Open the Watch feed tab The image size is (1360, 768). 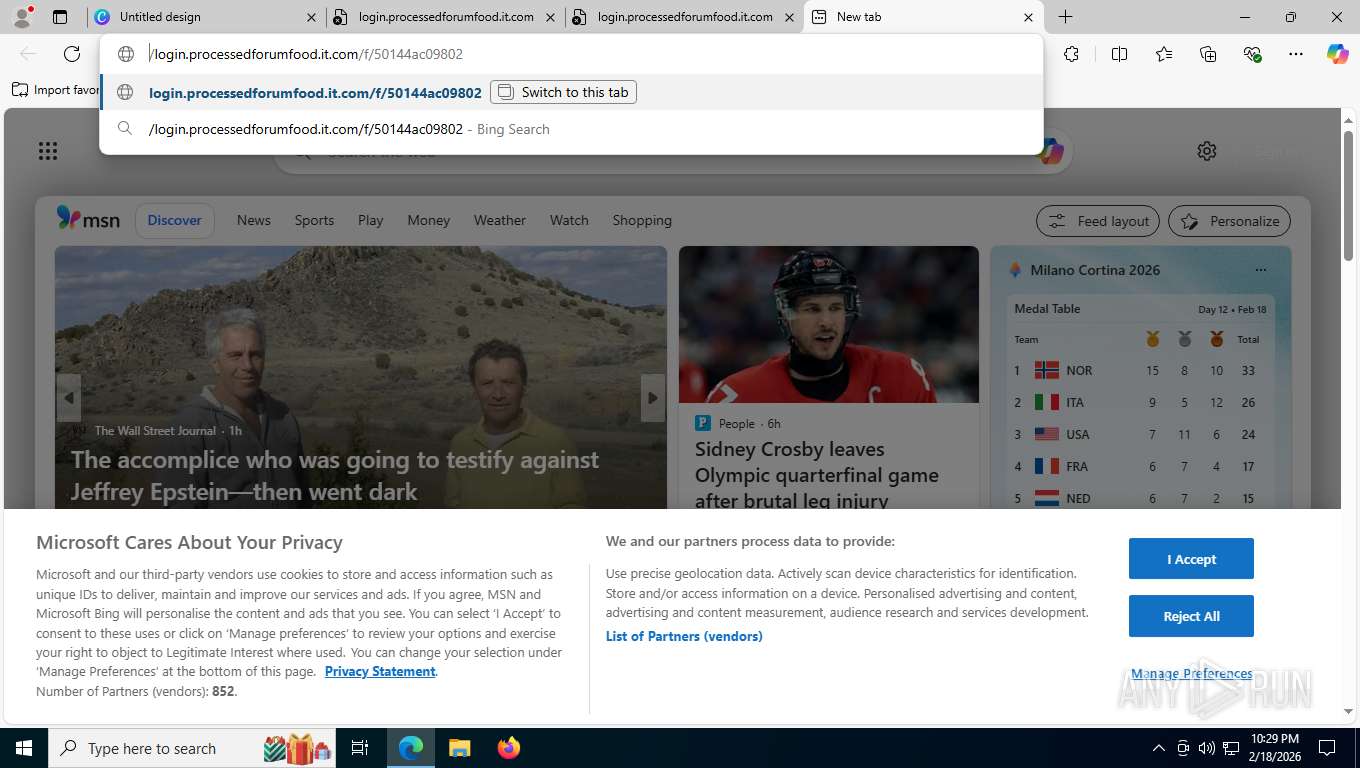(569, 220)
